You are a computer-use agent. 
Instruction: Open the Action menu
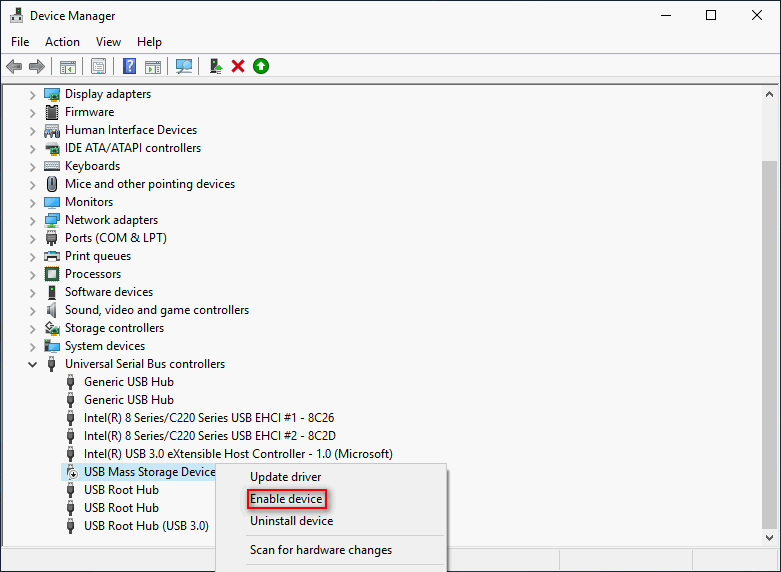coord(62,42)
